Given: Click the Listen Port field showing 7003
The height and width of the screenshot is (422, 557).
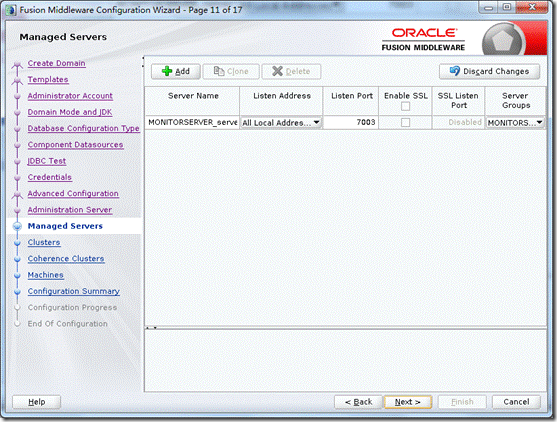Looking at the screenshot, I should 351,122.
